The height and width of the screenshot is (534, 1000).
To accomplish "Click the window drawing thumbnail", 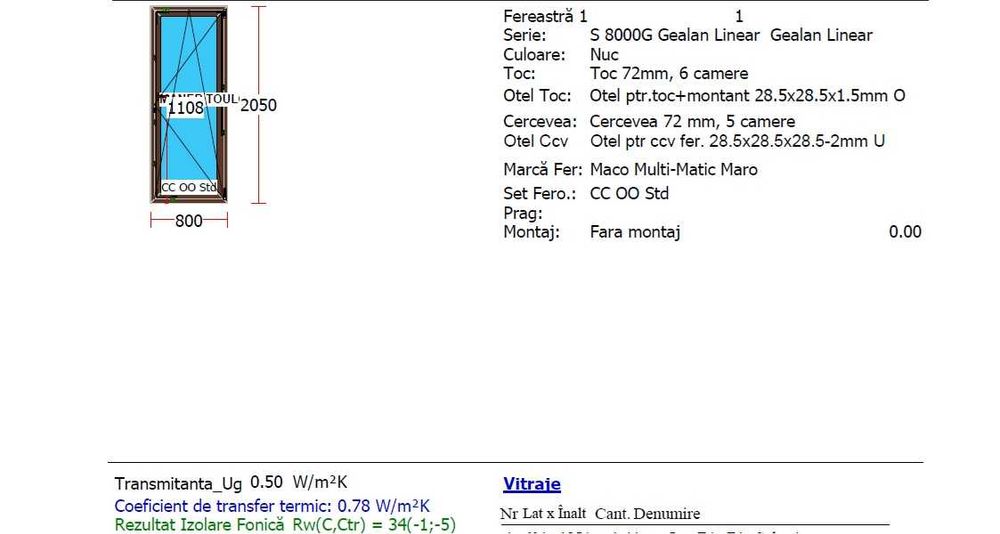I will coord(189,105).
